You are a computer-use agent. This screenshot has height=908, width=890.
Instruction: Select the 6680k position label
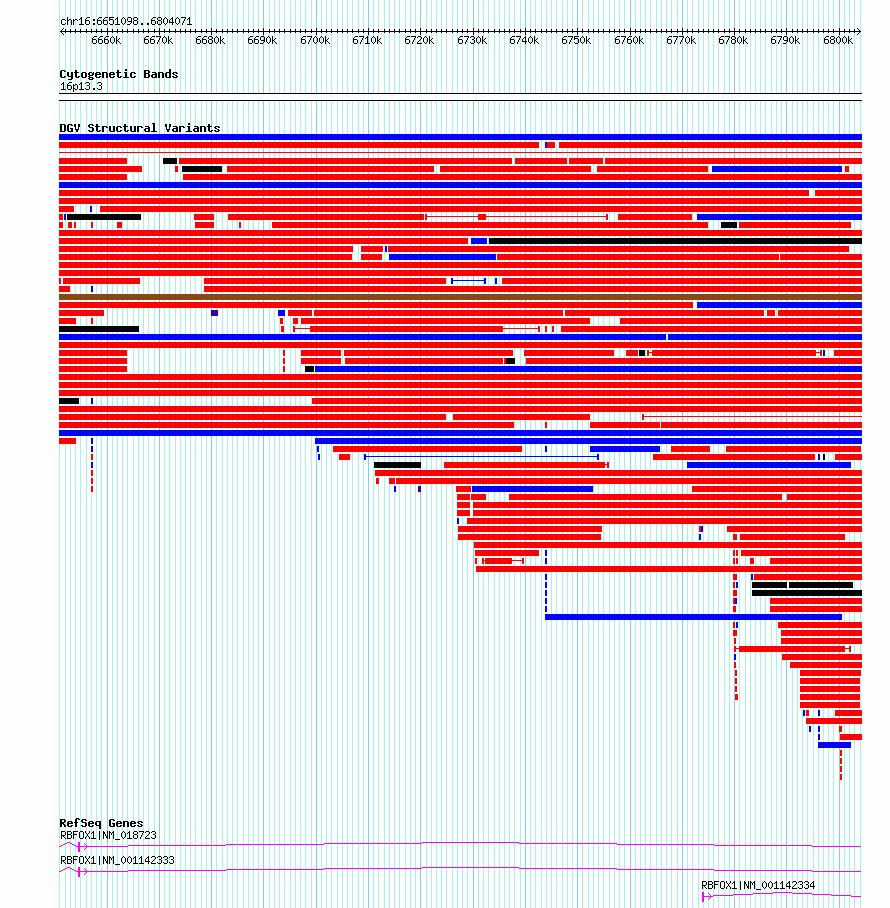210,41
